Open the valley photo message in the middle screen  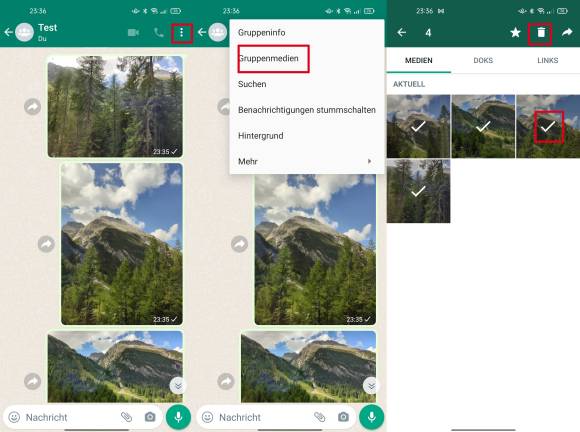pyautogui.click(x=308, y=367)
